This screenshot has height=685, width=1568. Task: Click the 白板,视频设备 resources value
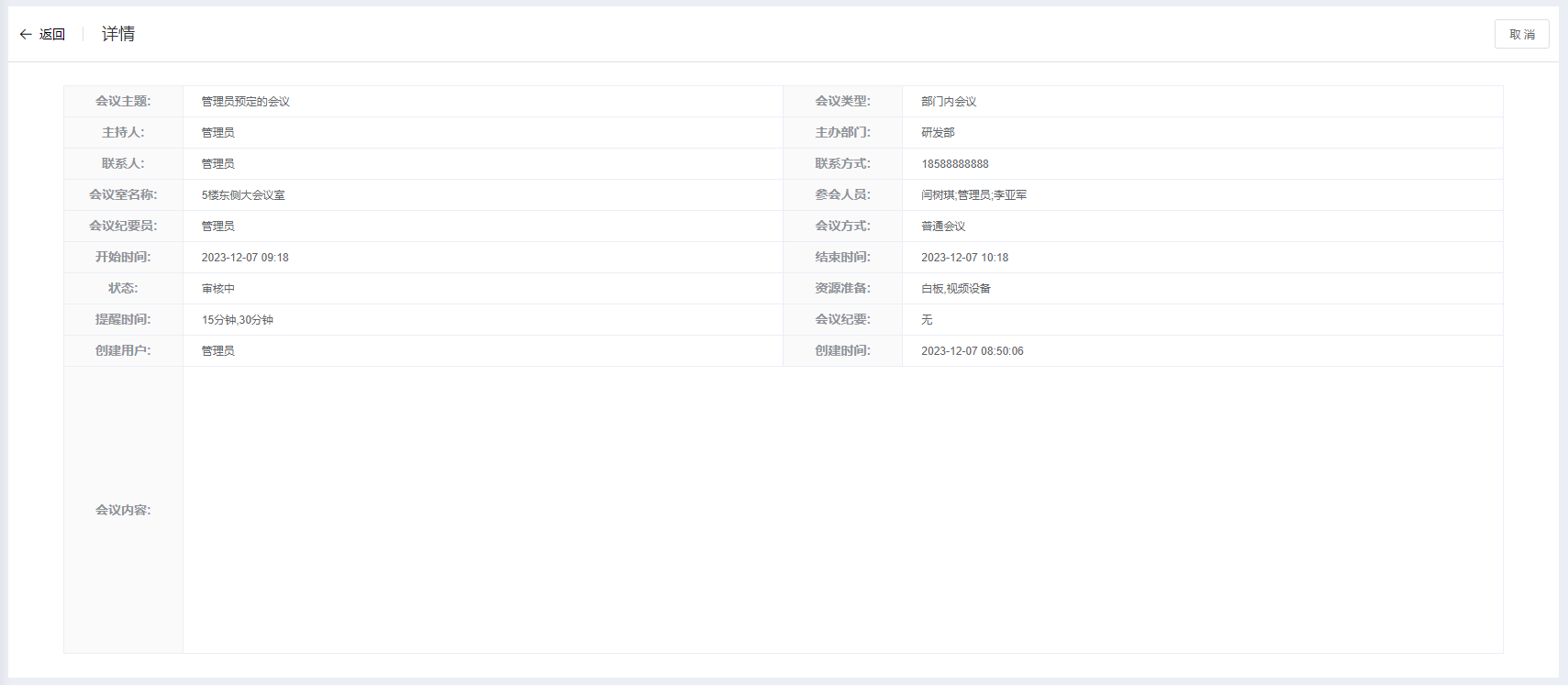click(x=956, y=289)
